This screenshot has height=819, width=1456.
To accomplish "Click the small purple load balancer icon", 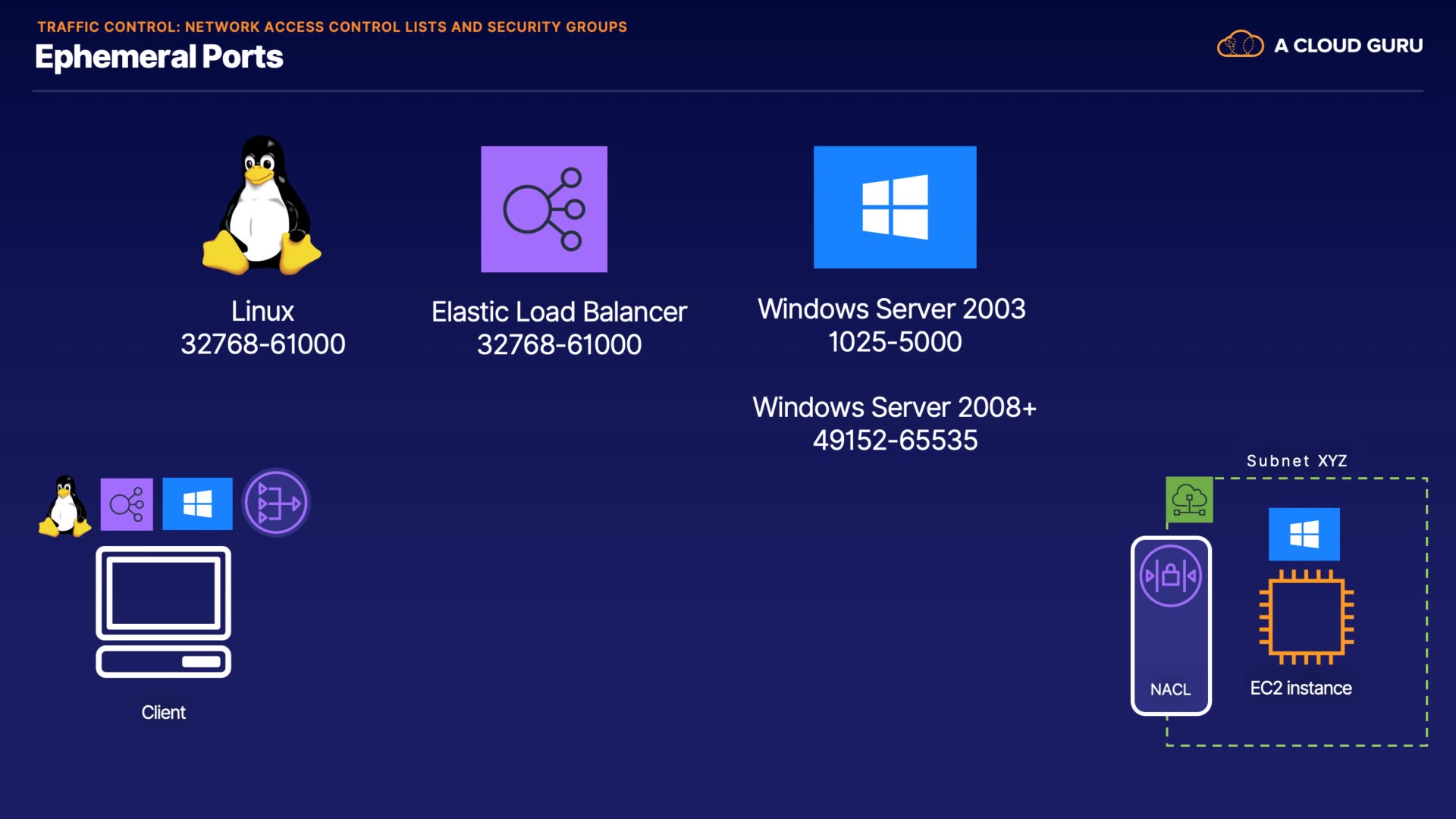I will 127,504.
